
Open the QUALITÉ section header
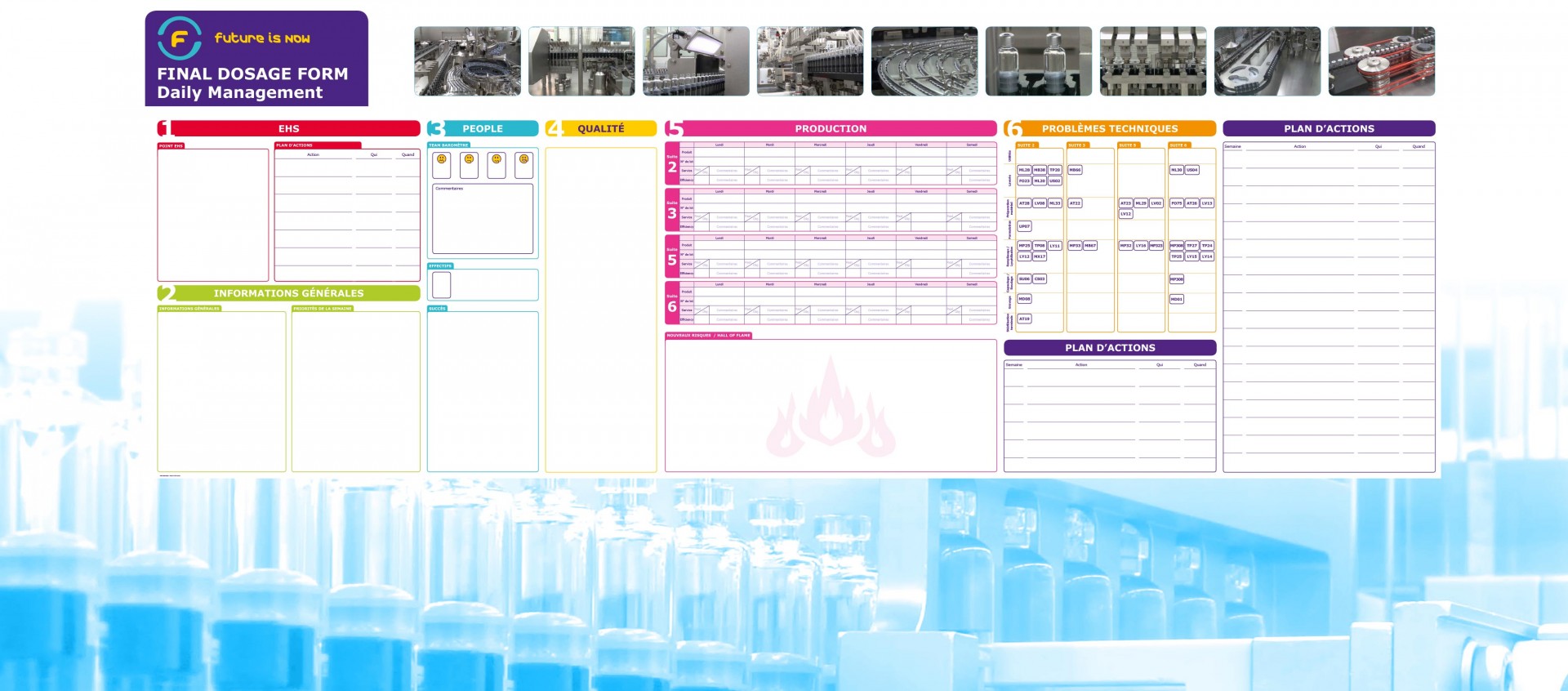pos(601,128)
